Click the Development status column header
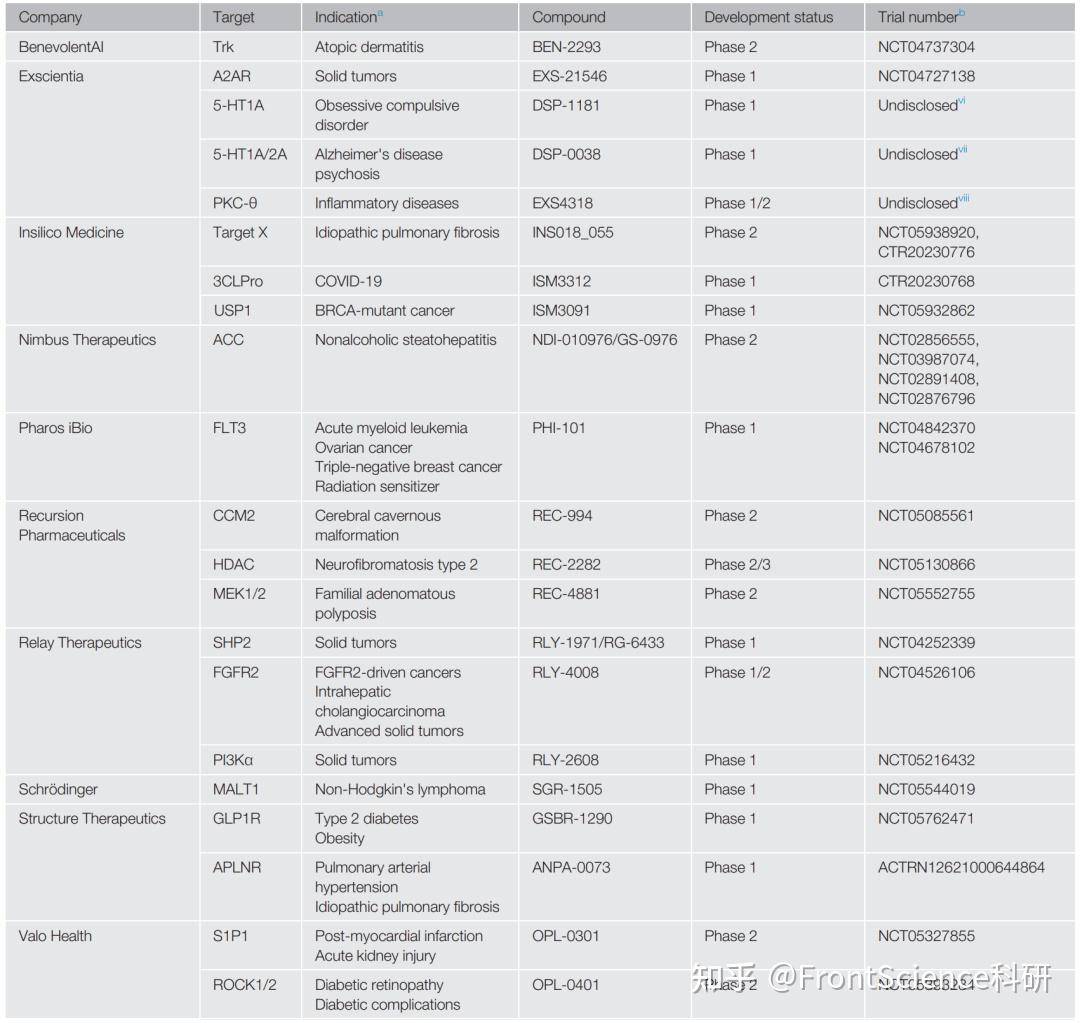This screenshot has height=1023, width=1080. click(x=768, y=17)
